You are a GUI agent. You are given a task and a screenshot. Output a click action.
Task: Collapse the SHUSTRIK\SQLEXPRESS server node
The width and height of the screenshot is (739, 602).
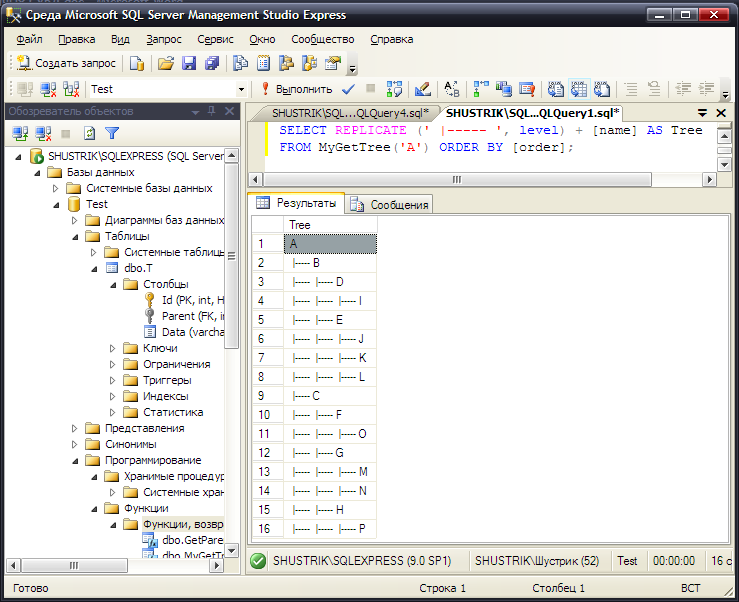click(x=18, y=157)
